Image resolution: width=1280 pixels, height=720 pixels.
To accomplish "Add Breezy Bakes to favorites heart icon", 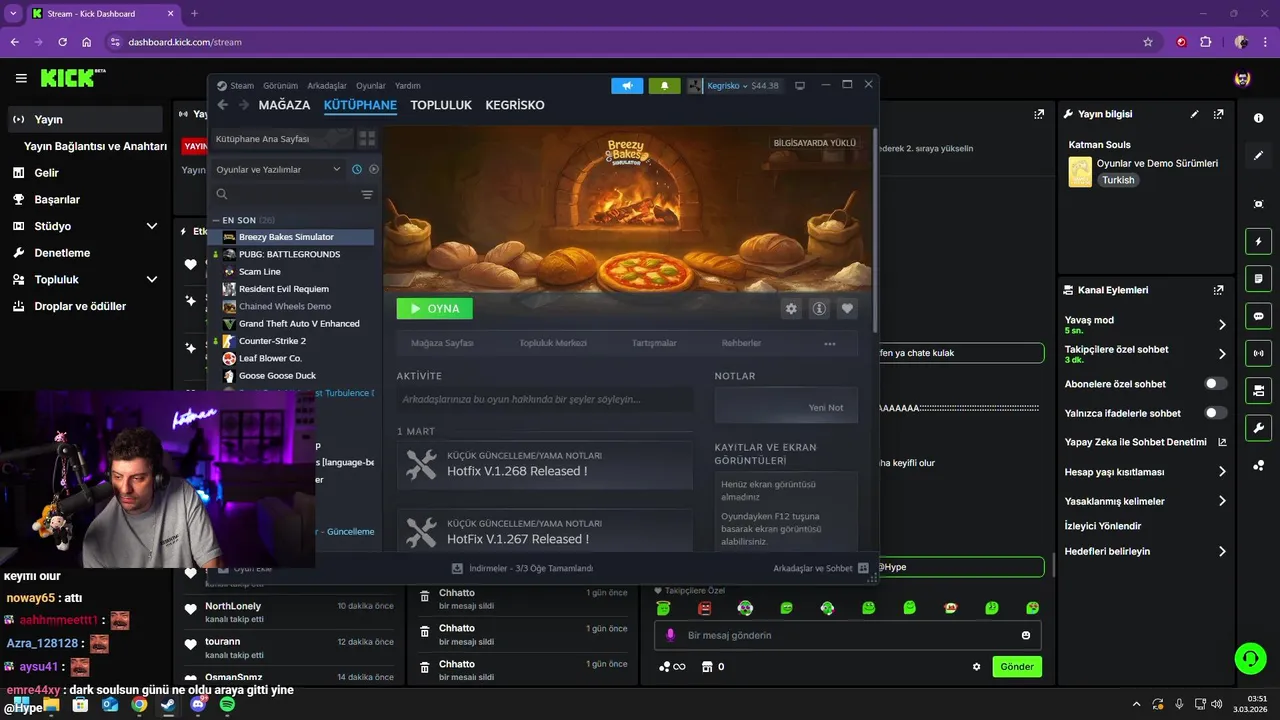I will (847, 309).
